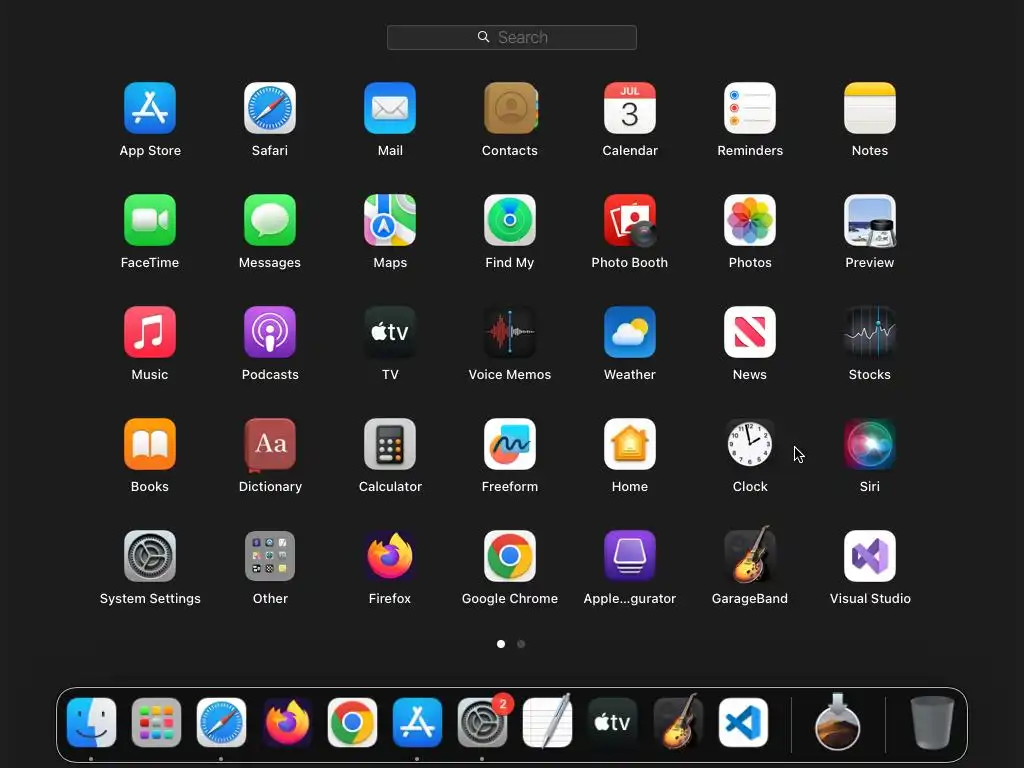The height and width of the screenshot is (768, 1024).
Task: Click Launchpad icon in the Dock
Action: tap(156, 722)
